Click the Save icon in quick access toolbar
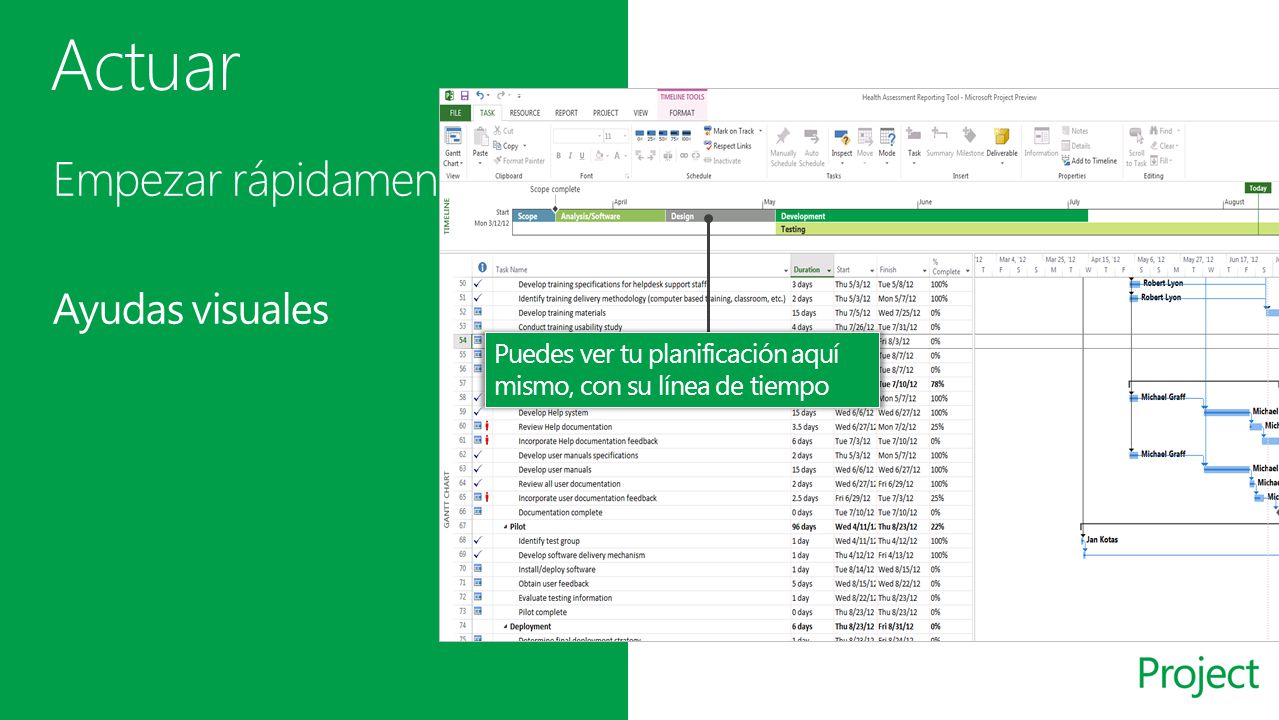This screenshot has width=1279, height=720. 464,96
